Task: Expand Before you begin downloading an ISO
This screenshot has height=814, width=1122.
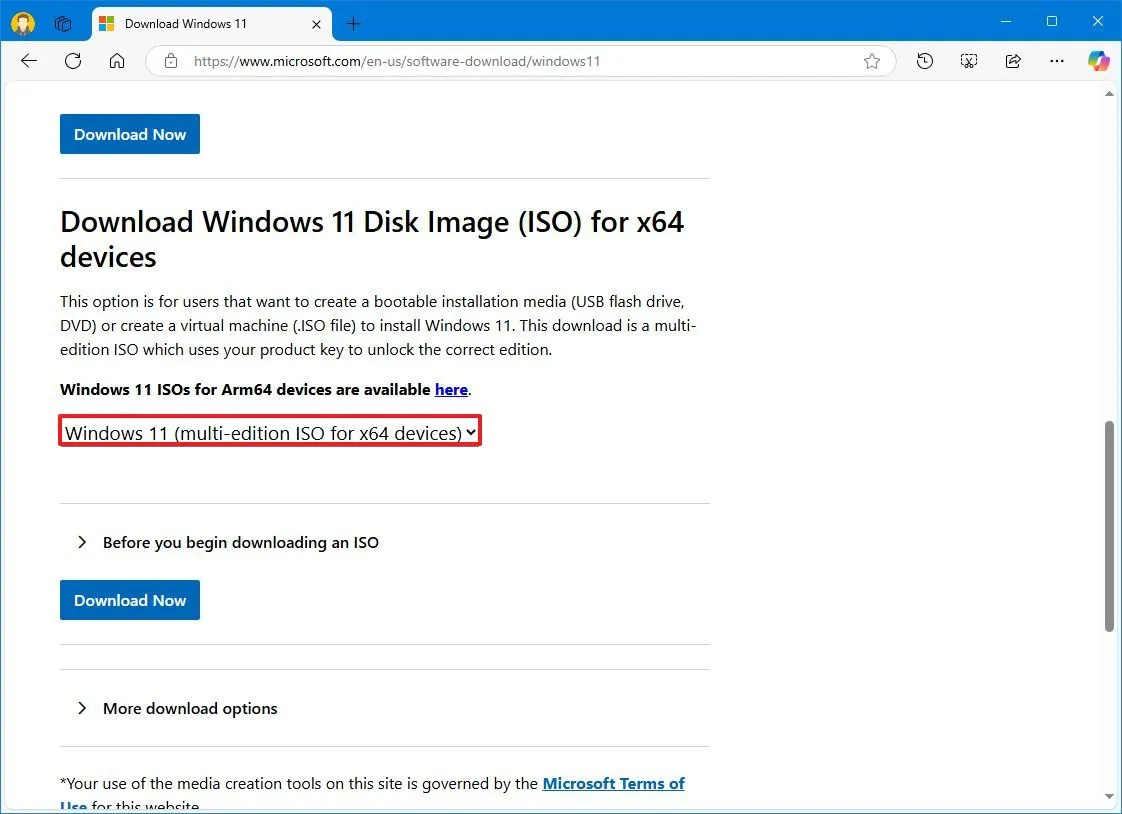Action: 240,542
